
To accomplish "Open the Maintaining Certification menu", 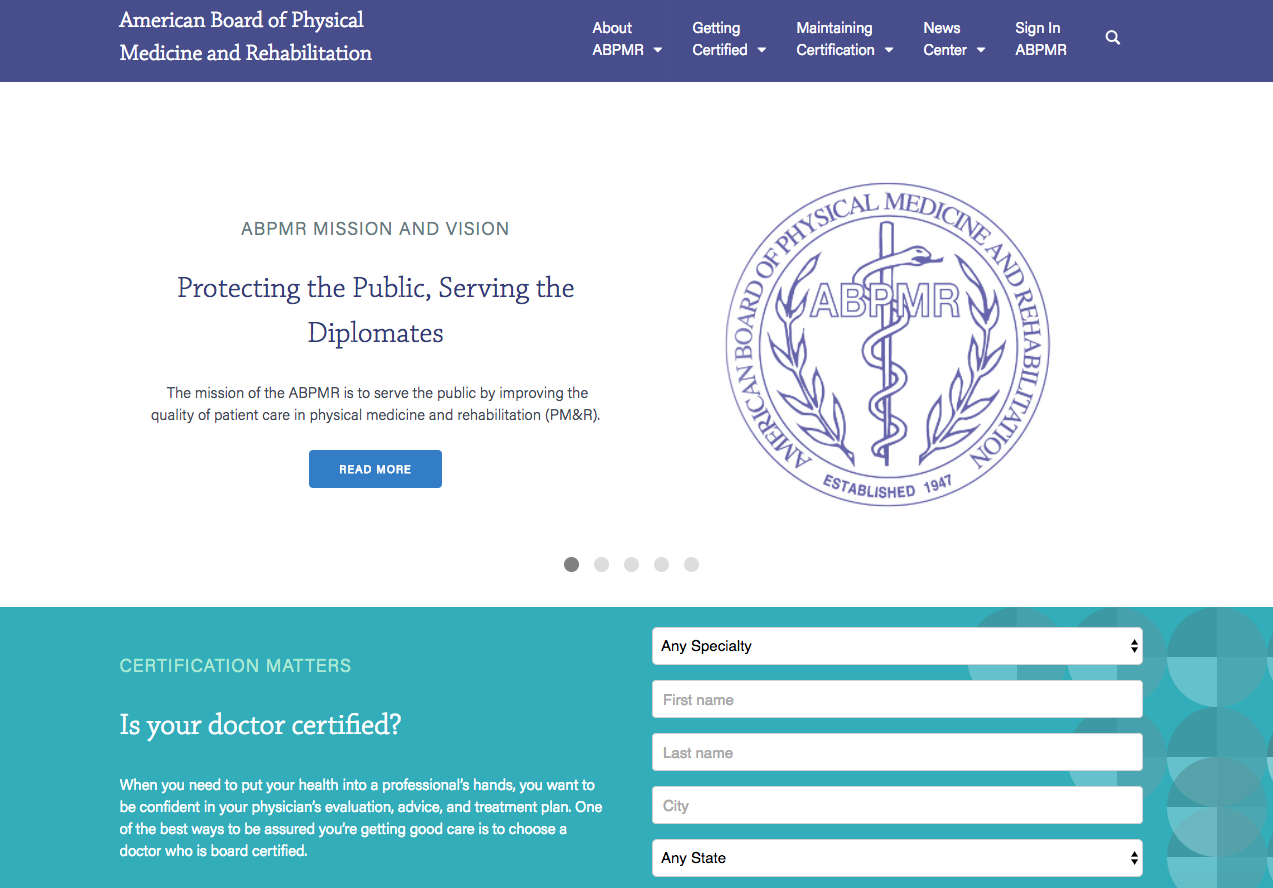I will (x=845, y=39).
